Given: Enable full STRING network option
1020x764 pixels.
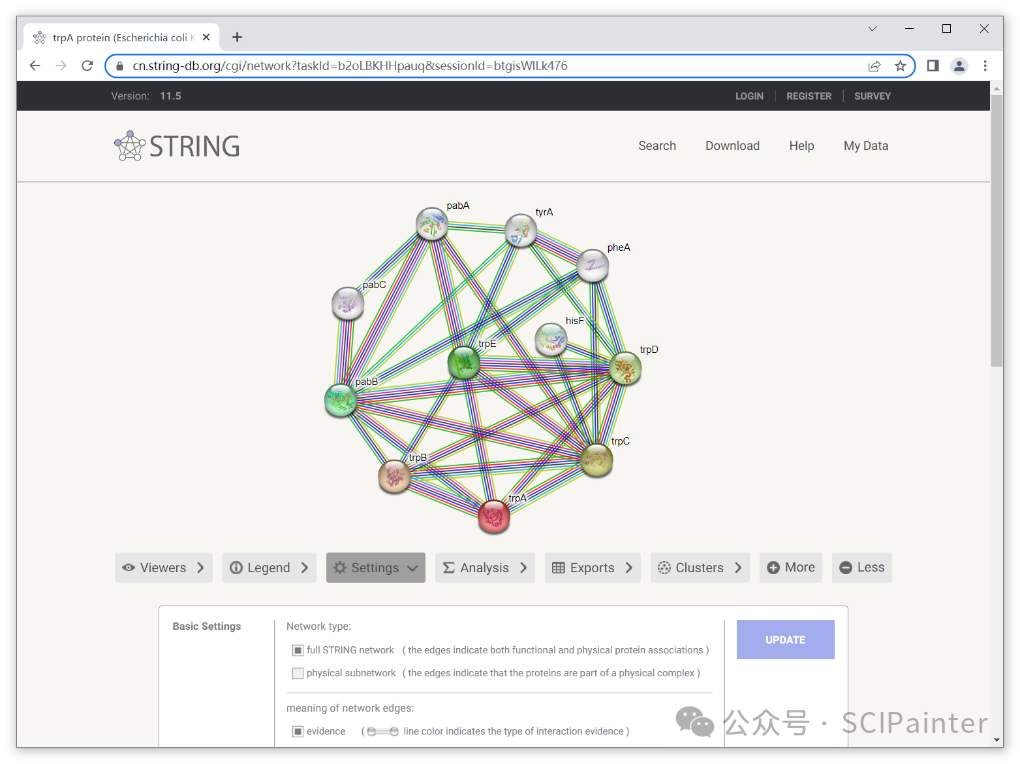Looking at the screenshot, I should [x=298, y=650].
